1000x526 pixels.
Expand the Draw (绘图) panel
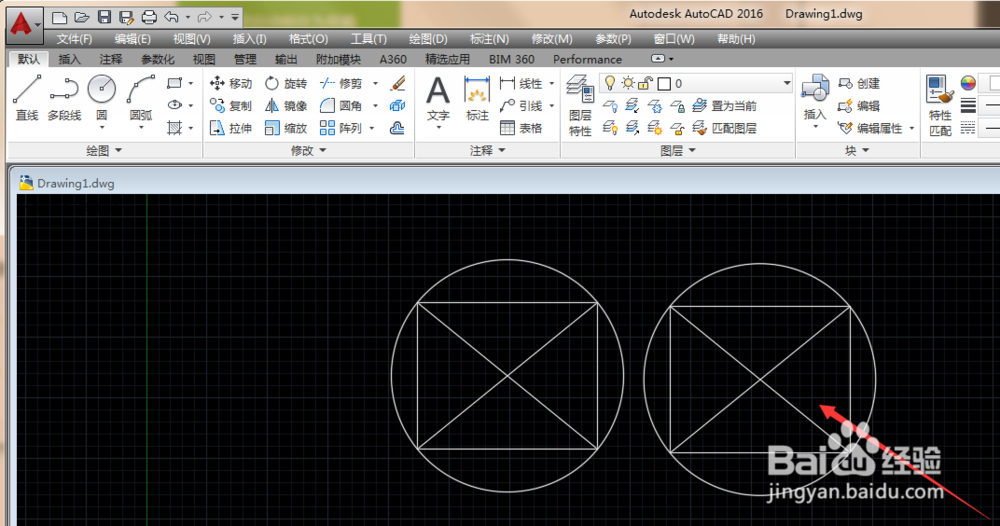[x=104, y=150]
